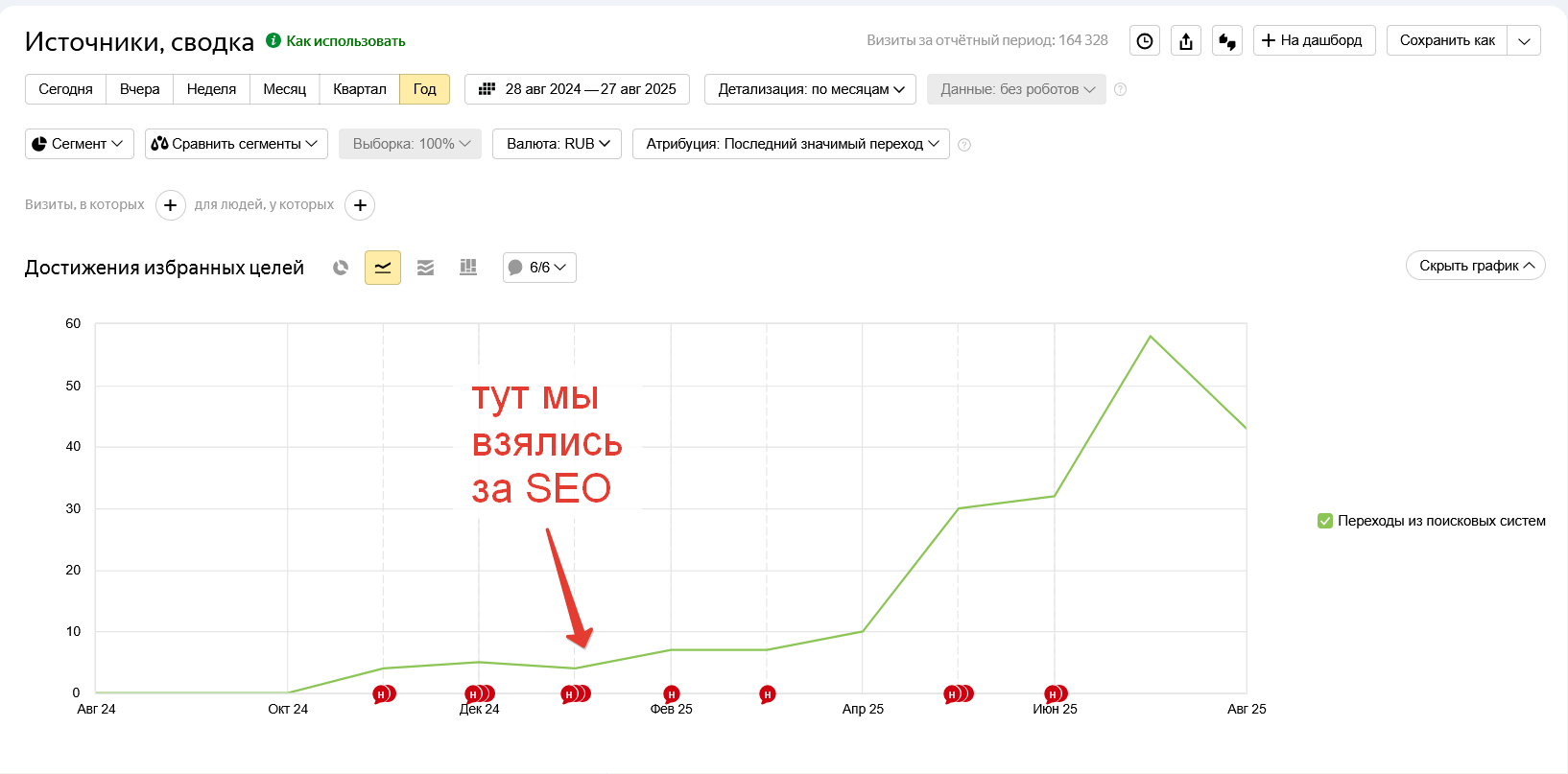This screenshot has height=774, width=1568.
Task: Select the line chart view icon
Action: click(x=383, y=268)
